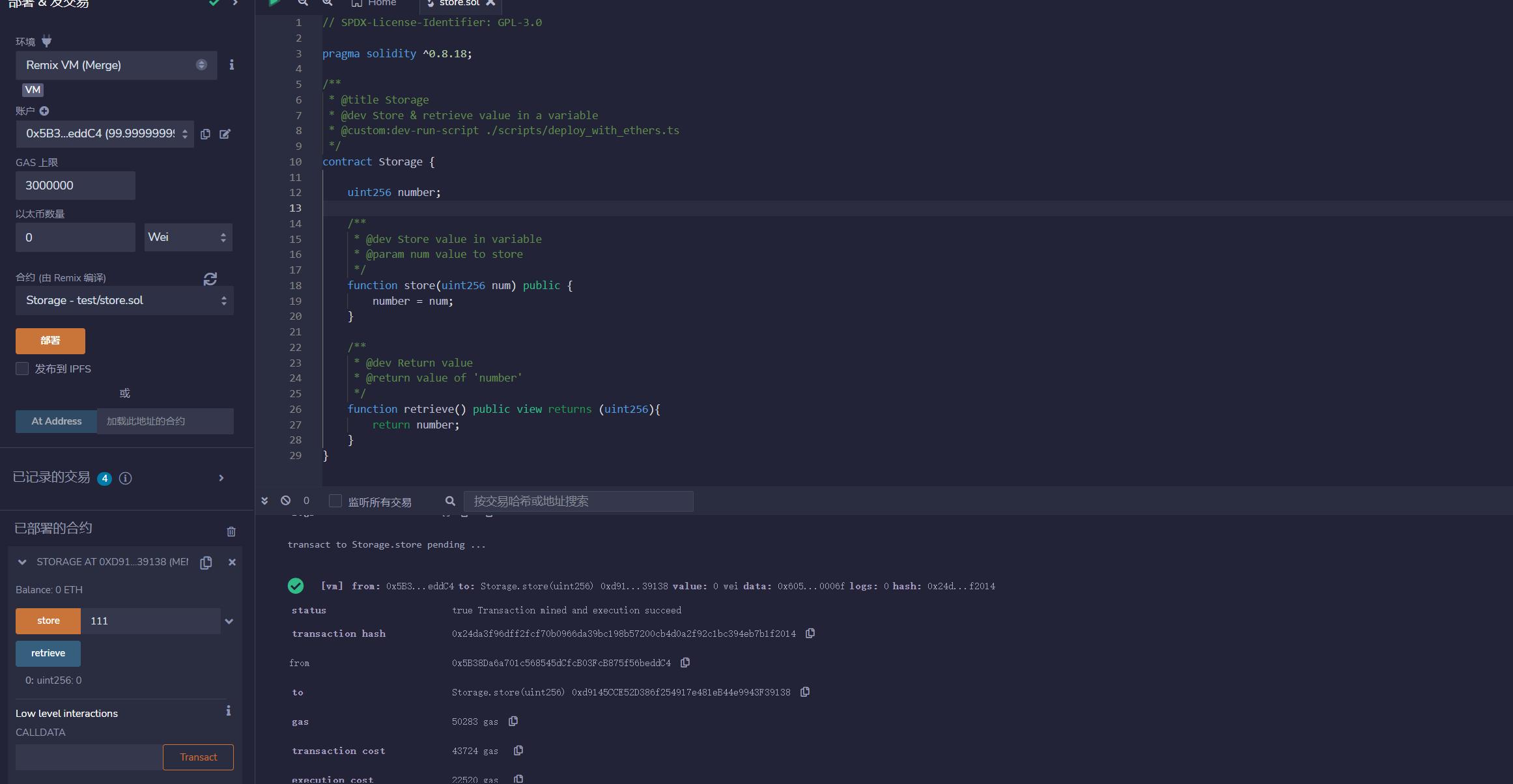Viewport: 1513px width, 784px height.
Task: Open the Remix VM (Merge) environment dropdown
Action: (116, 65)
